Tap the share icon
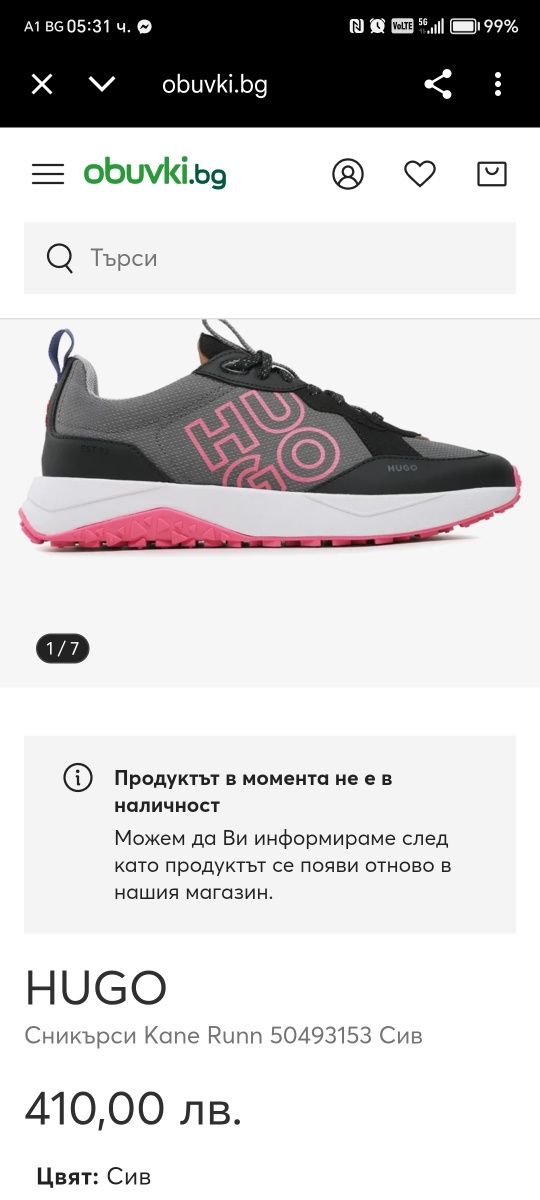This screenshot has width=540, height=1200. (x=438, y=85)
